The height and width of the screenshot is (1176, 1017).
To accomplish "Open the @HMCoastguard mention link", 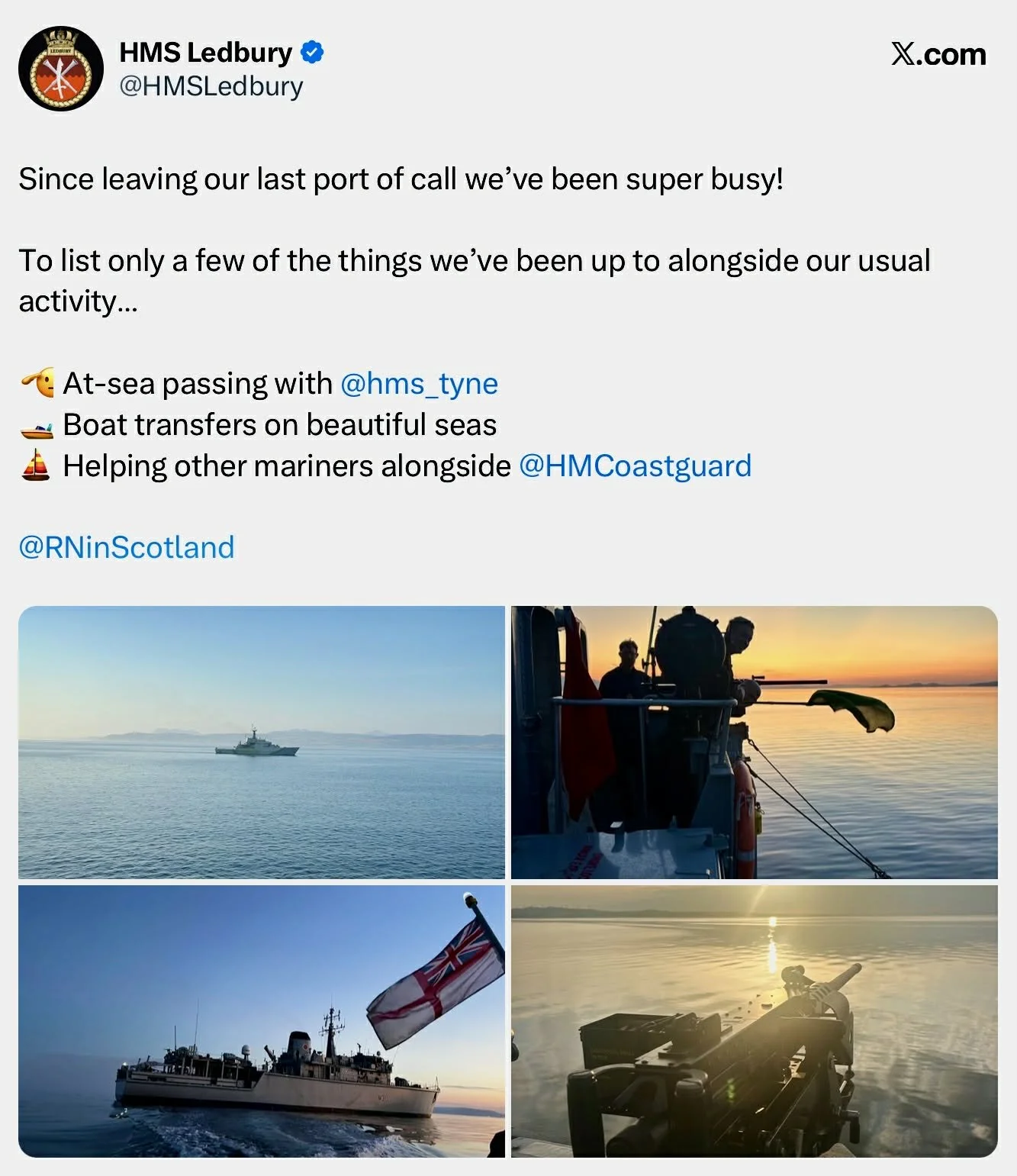I will coord(636,466).
